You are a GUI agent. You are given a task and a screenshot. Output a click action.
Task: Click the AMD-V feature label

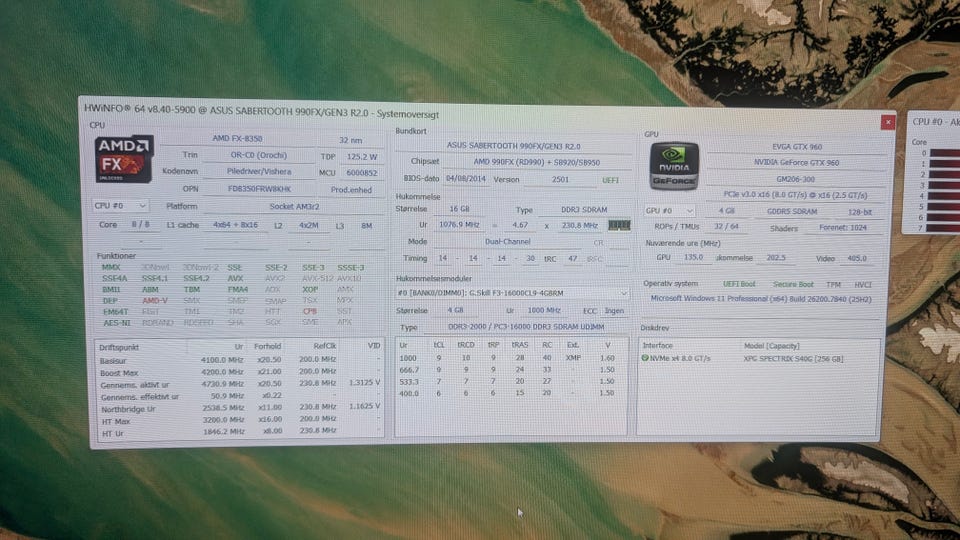point(155,301)
